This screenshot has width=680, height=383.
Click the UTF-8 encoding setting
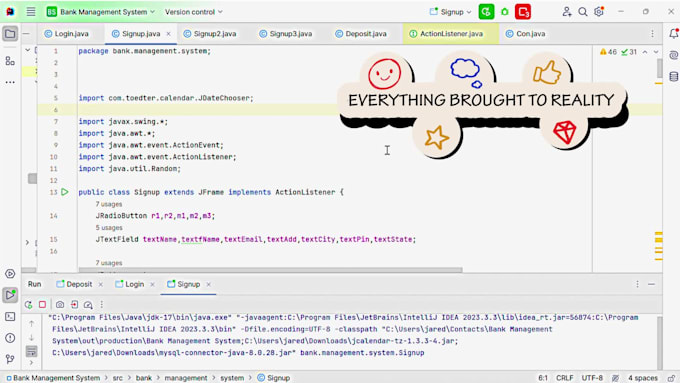coord(592,378)
